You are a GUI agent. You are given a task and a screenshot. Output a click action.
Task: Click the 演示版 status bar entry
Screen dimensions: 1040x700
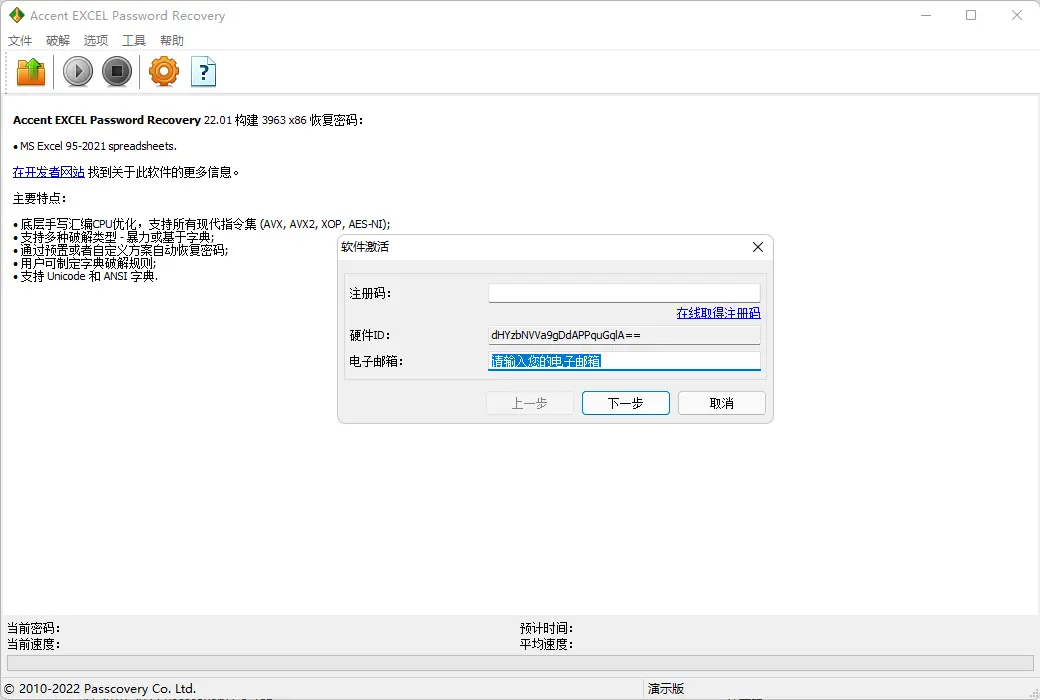(x=666, y=689)
